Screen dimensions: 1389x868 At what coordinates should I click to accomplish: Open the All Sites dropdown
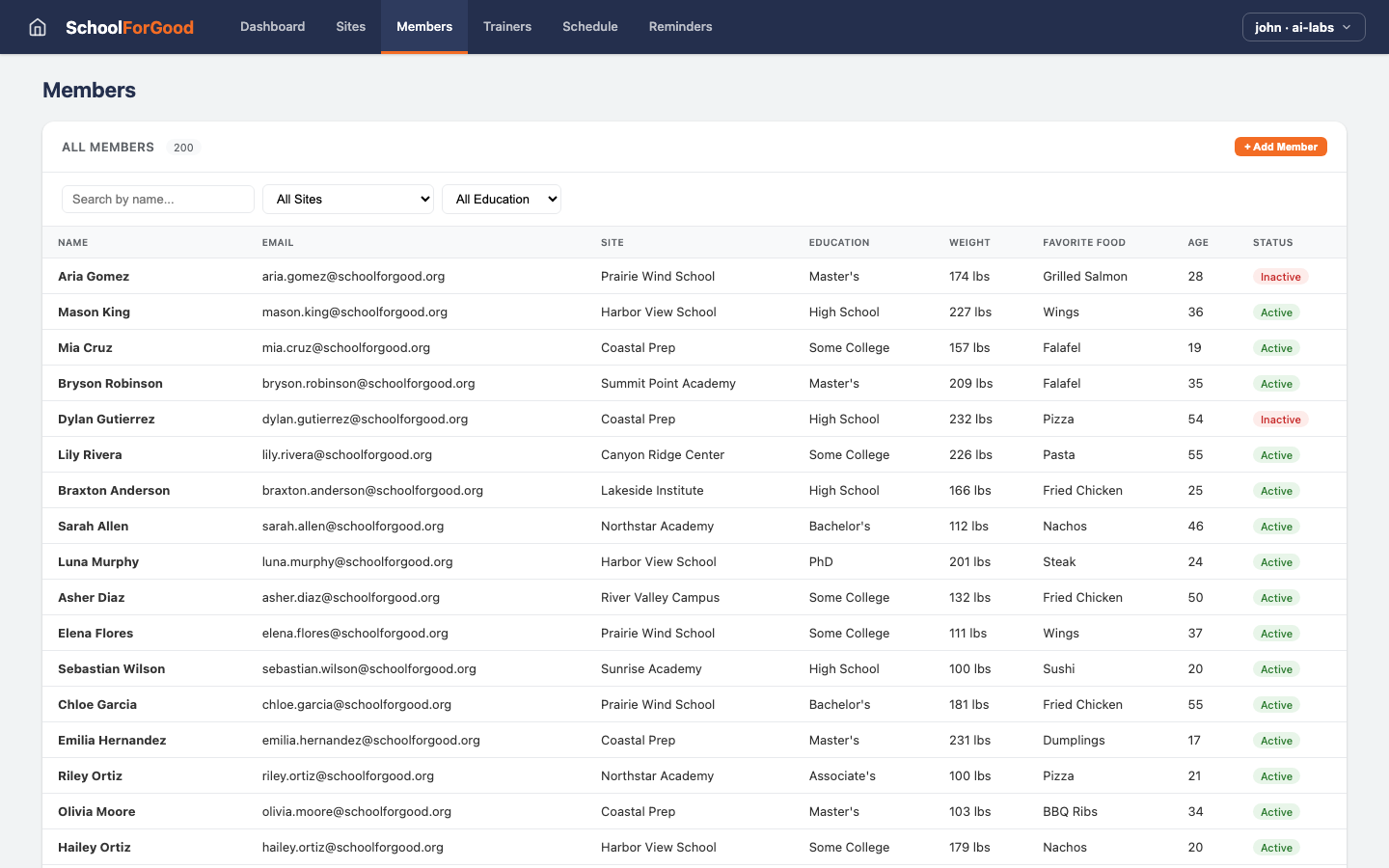(x=348, y=199)
